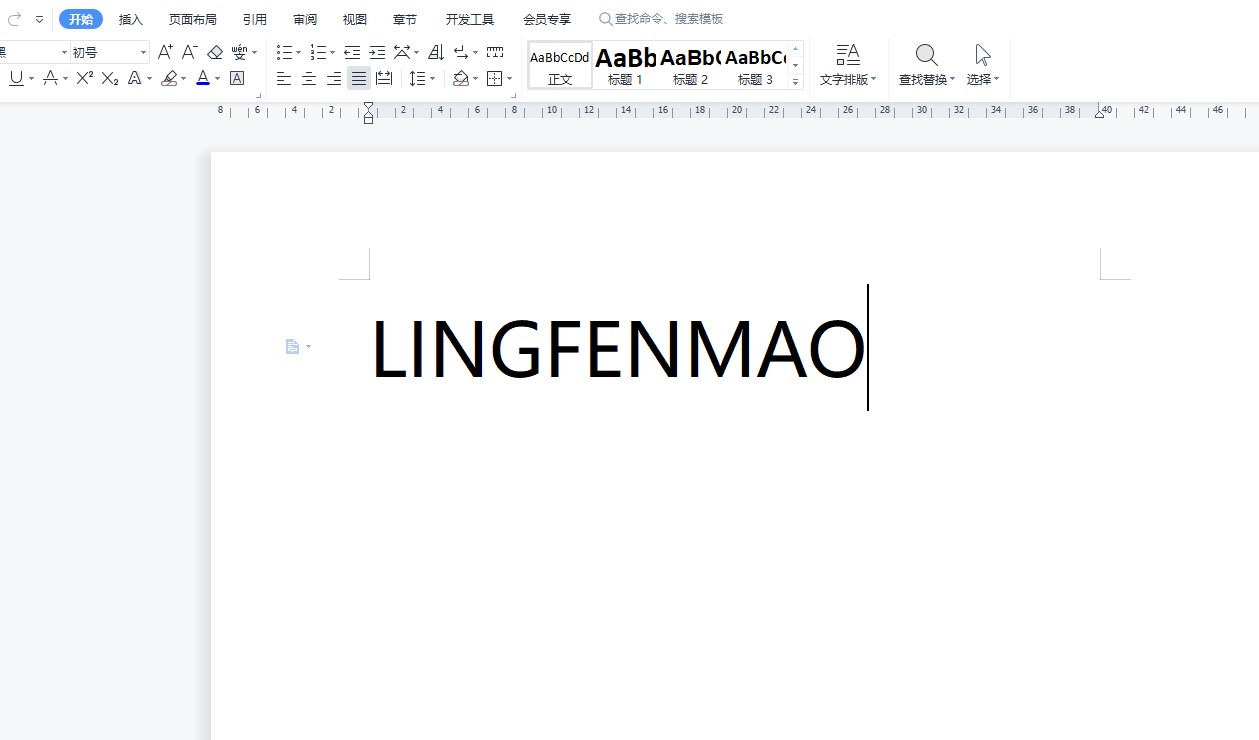Open the font size dropdown showing 初号

pyautogui.click(x=143, y=52)
